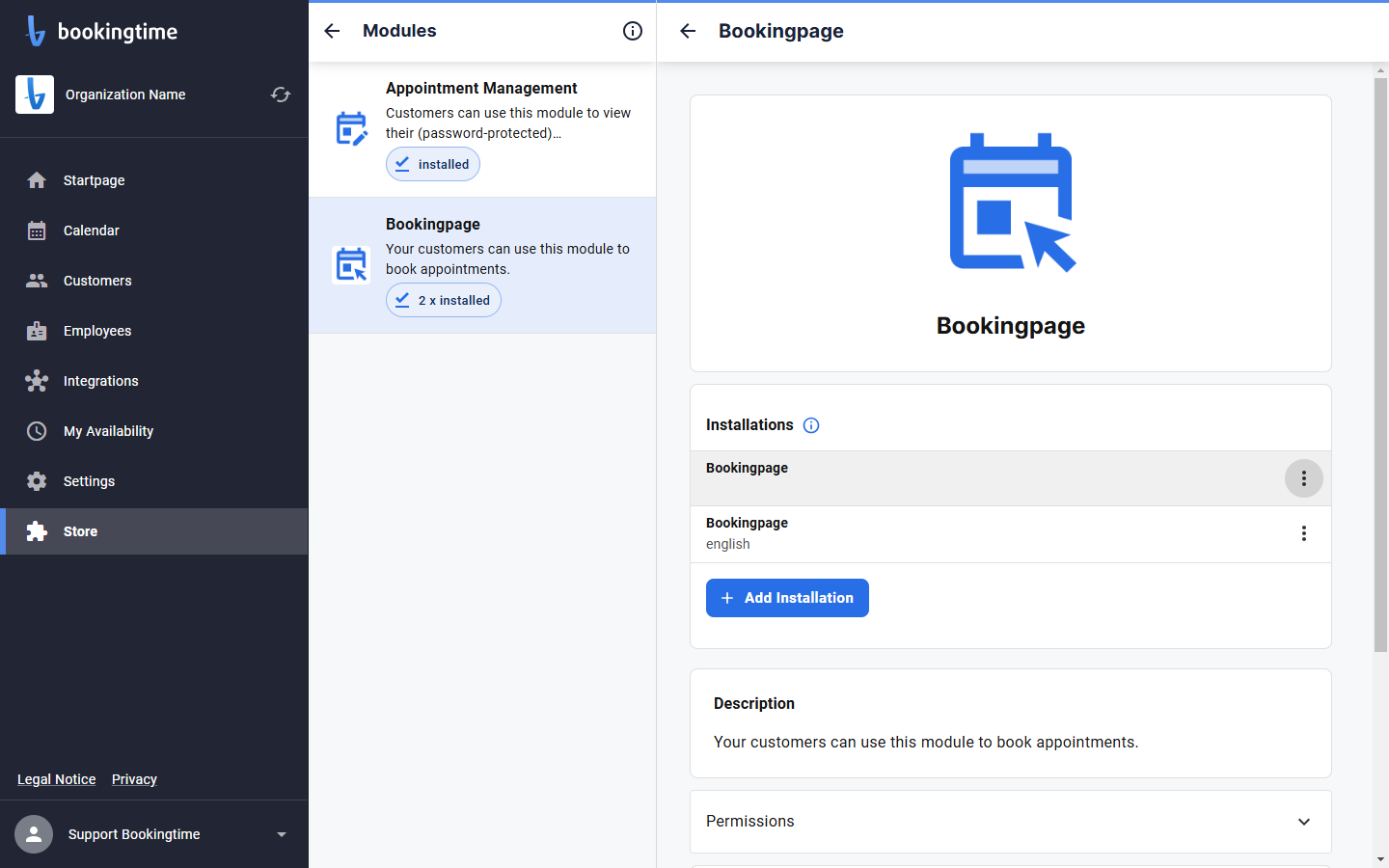Screen dimensions: 1389x868
Task: Click the Organization Name avatar logo
Action: pyautogui.click(x=35, y=95)
